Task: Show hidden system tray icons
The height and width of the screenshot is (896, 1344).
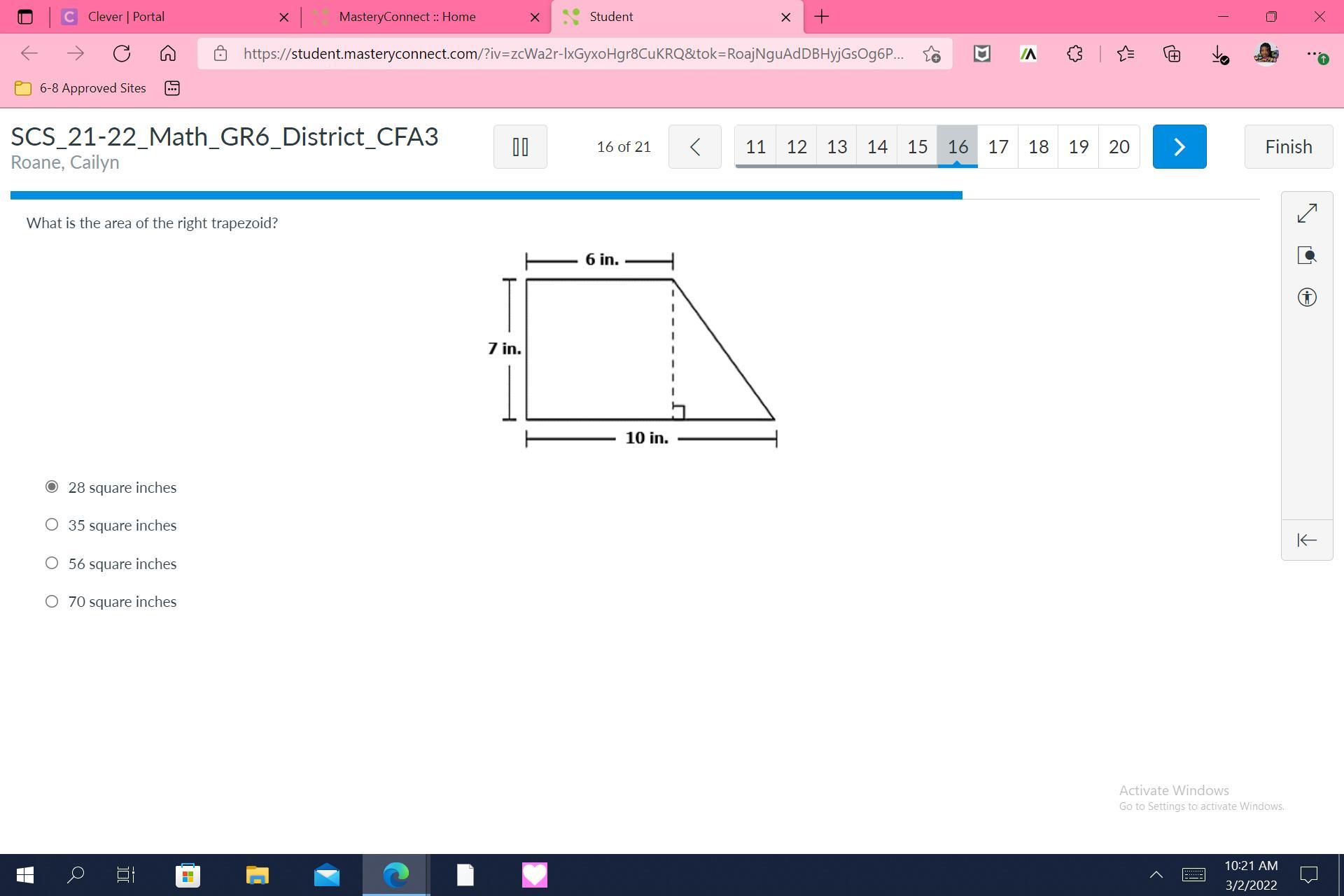Action: [1156, 874]
